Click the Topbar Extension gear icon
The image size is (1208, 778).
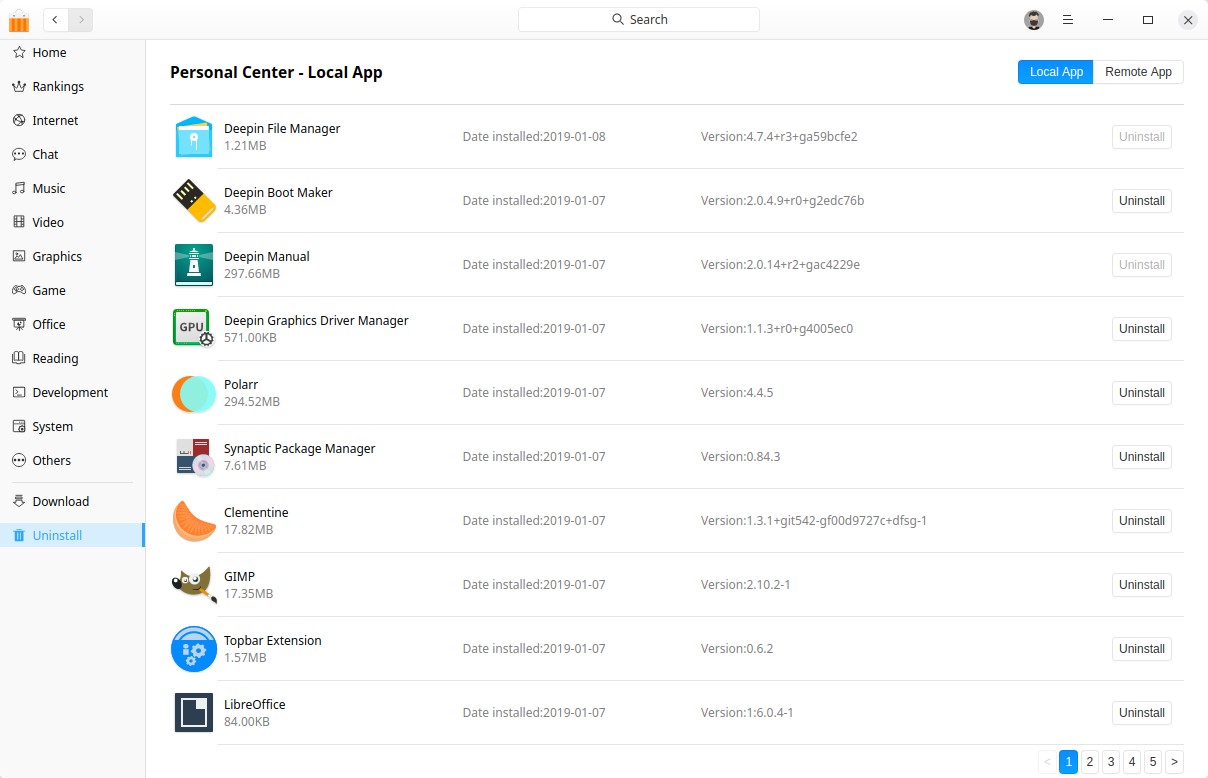194,649
